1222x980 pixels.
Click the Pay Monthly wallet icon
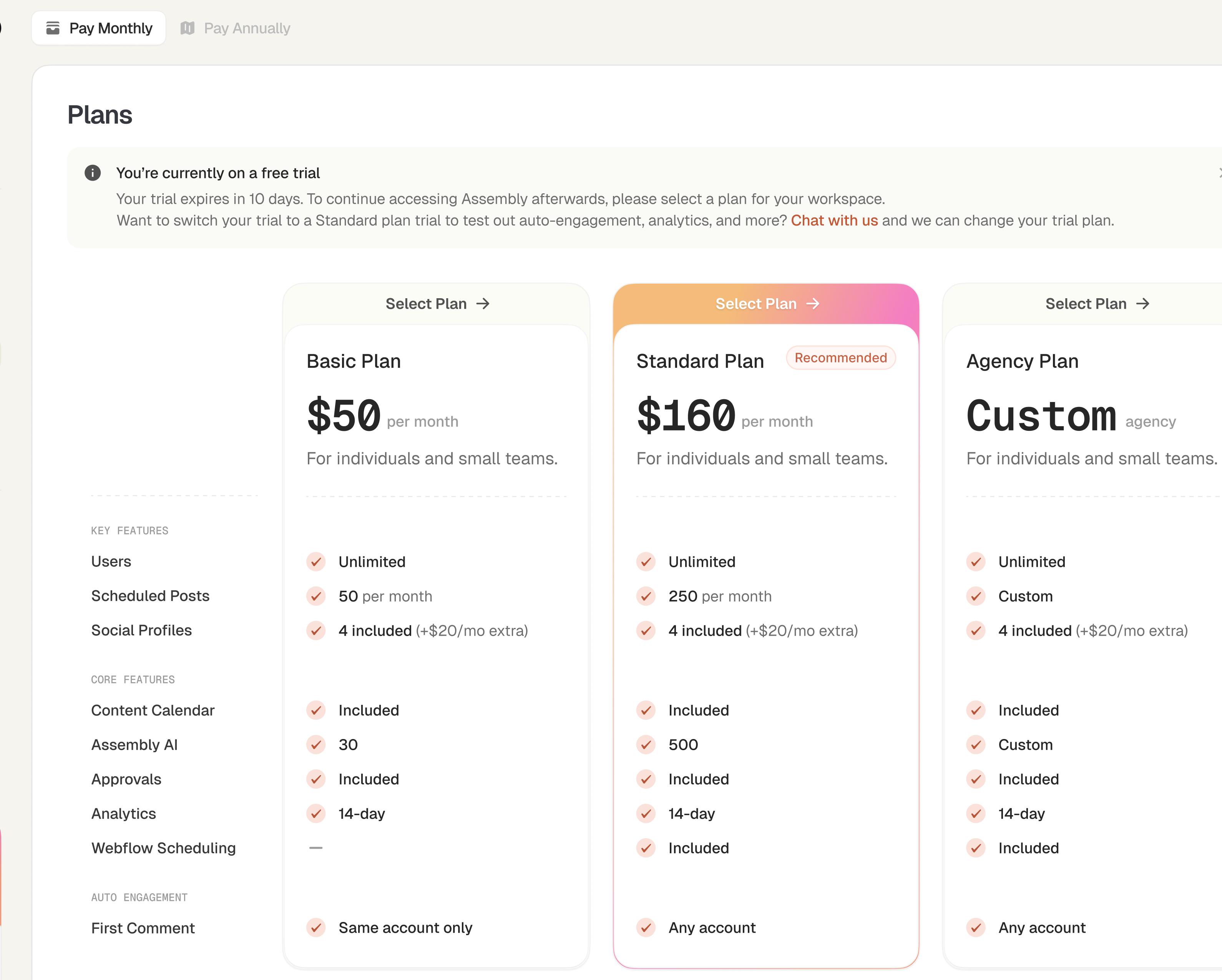[x=53, y=28]
